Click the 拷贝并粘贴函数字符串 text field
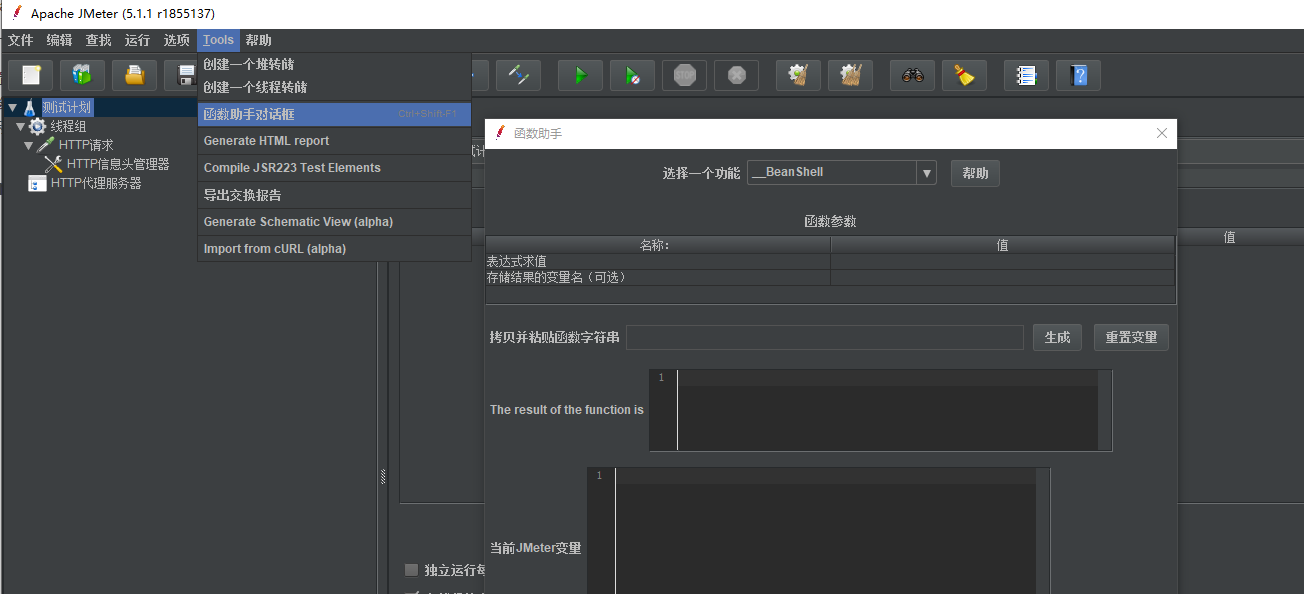 coord(825,337)
